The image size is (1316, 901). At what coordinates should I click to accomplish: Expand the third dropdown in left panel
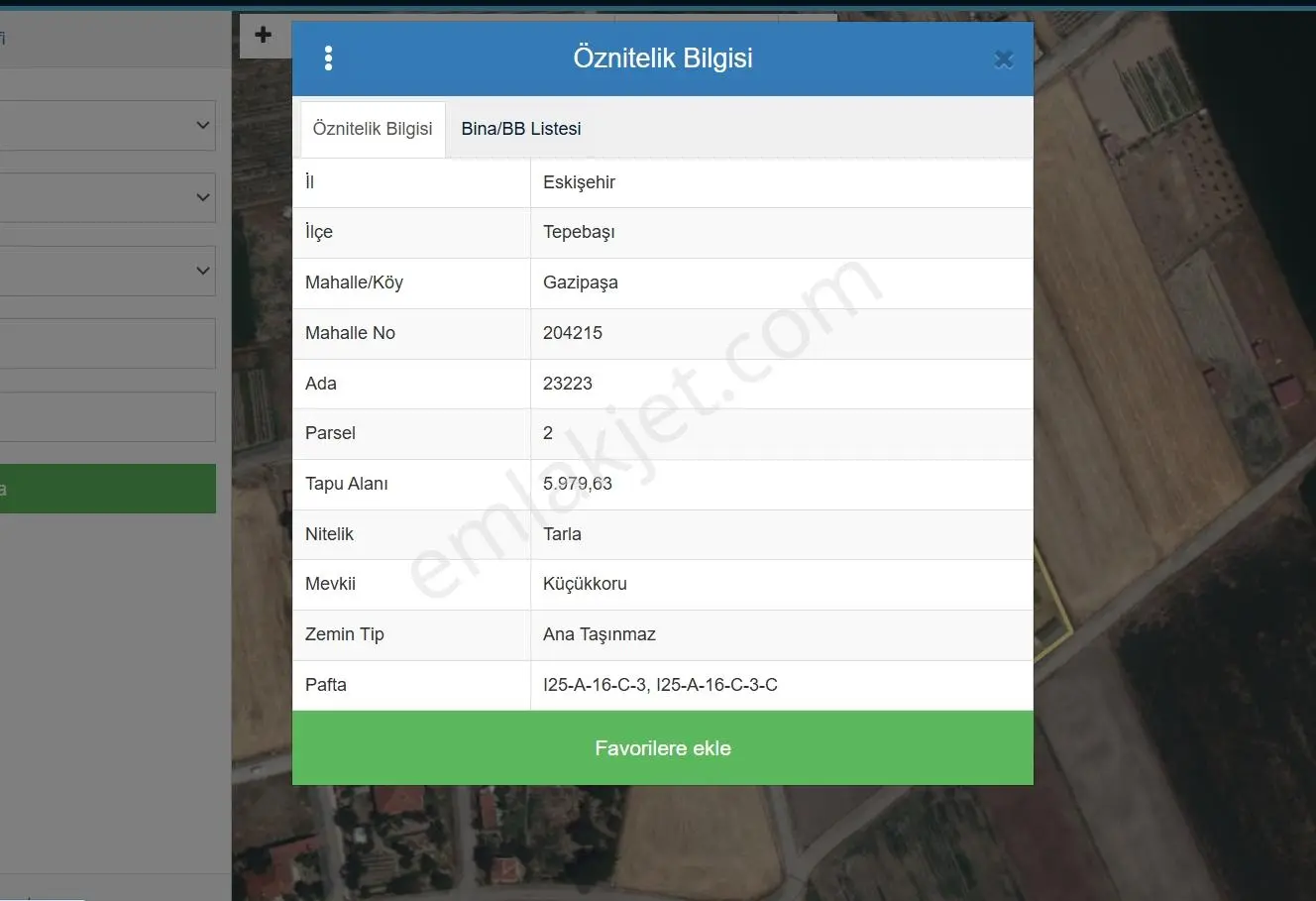tap(107, 271)
